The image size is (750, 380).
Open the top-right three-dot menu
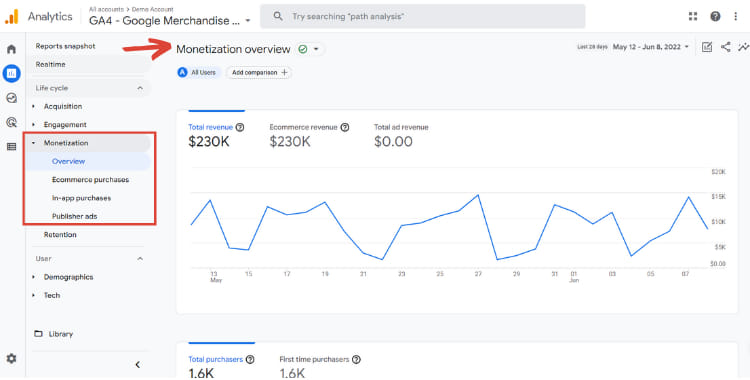click(x=736, y=16)
